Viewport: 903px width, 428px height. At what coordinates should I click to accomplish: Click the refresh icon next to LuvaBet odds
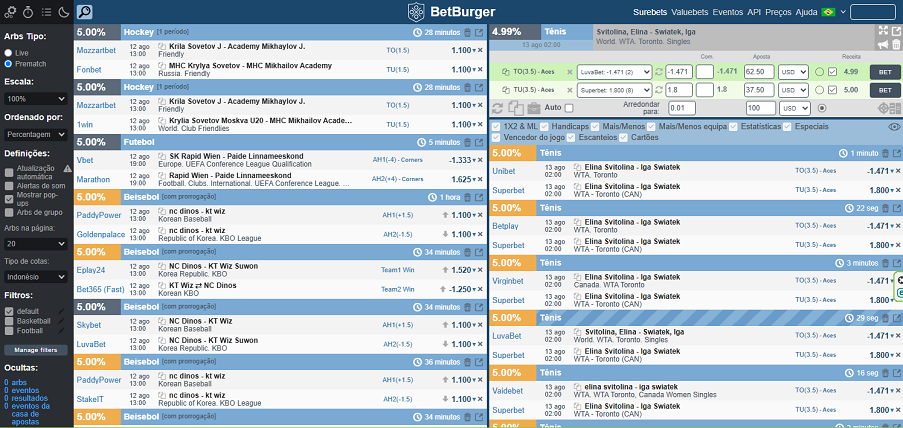pyautogui.click(x=659, y=72)
